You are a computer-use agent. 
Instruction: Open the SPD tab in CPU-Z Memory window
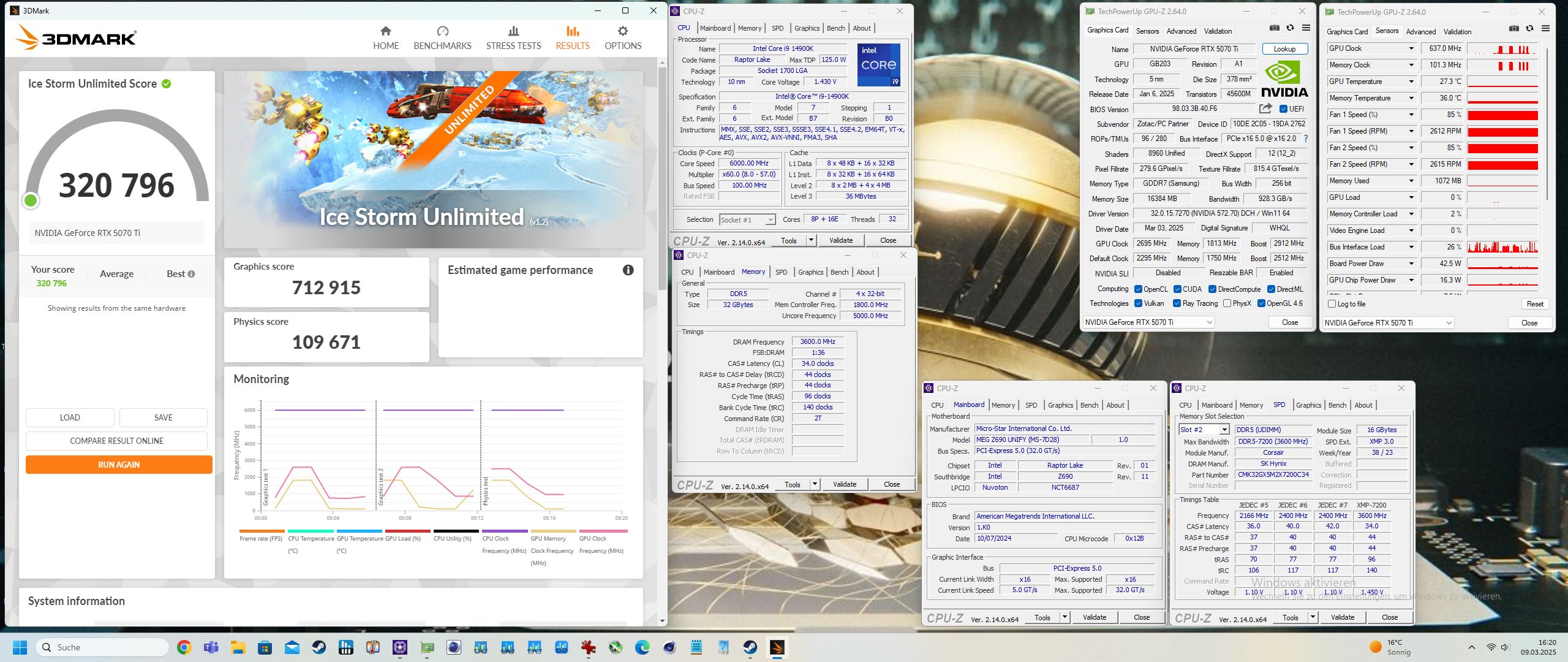[781, 272]
